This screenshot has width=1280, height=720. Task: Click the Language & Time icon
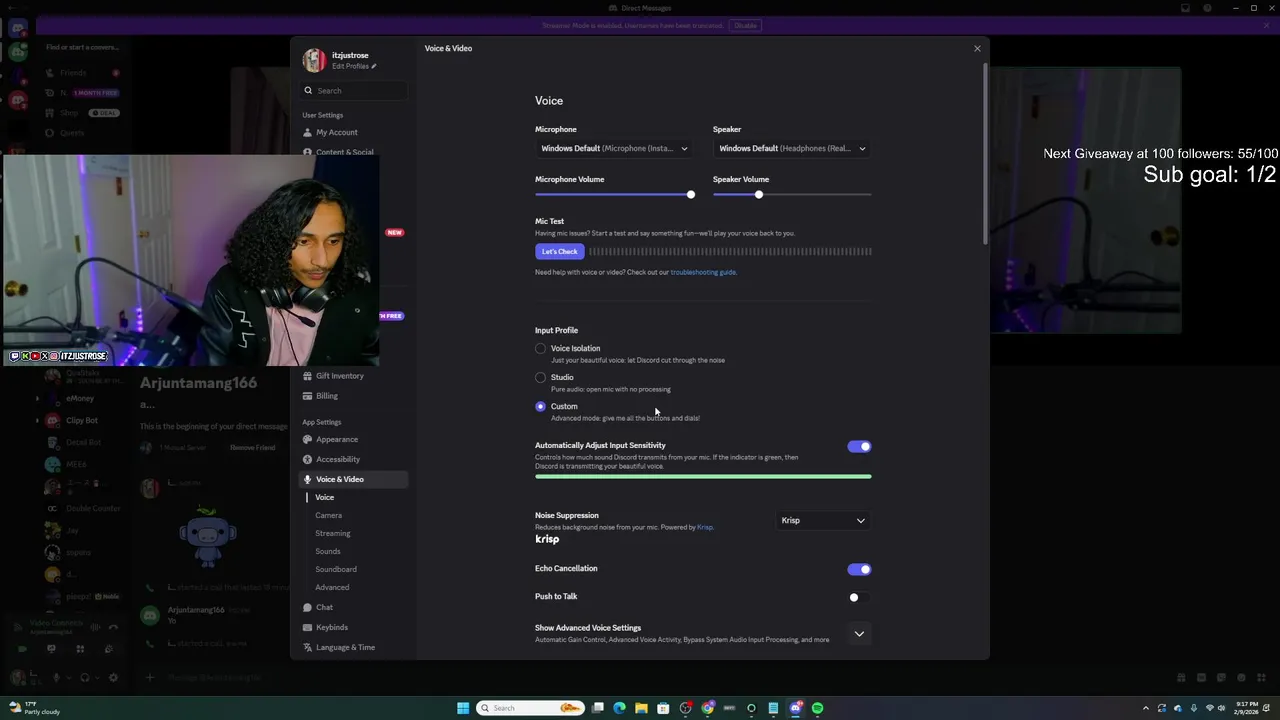coord(308,647)
